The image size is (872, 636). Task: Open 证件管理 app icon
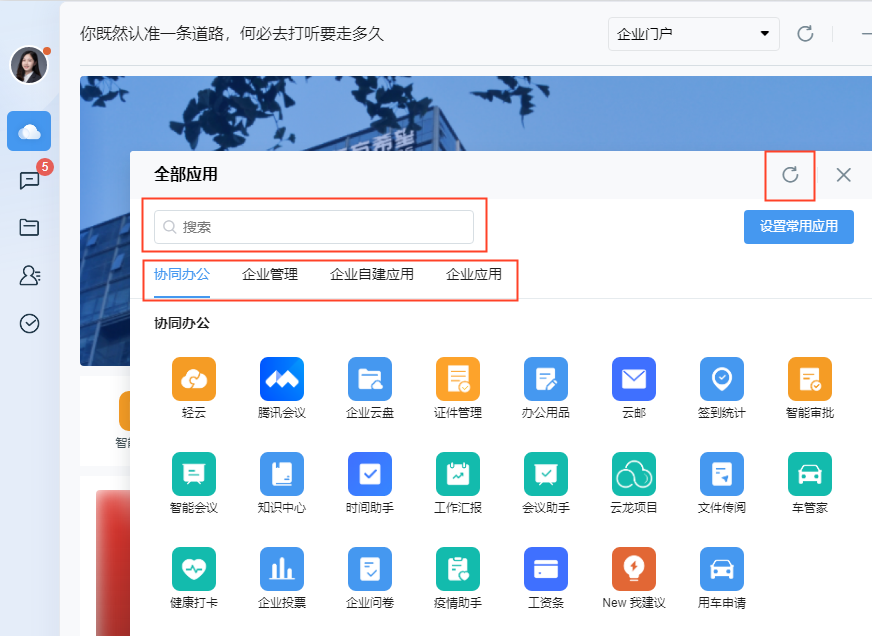(x=458, y=379)
